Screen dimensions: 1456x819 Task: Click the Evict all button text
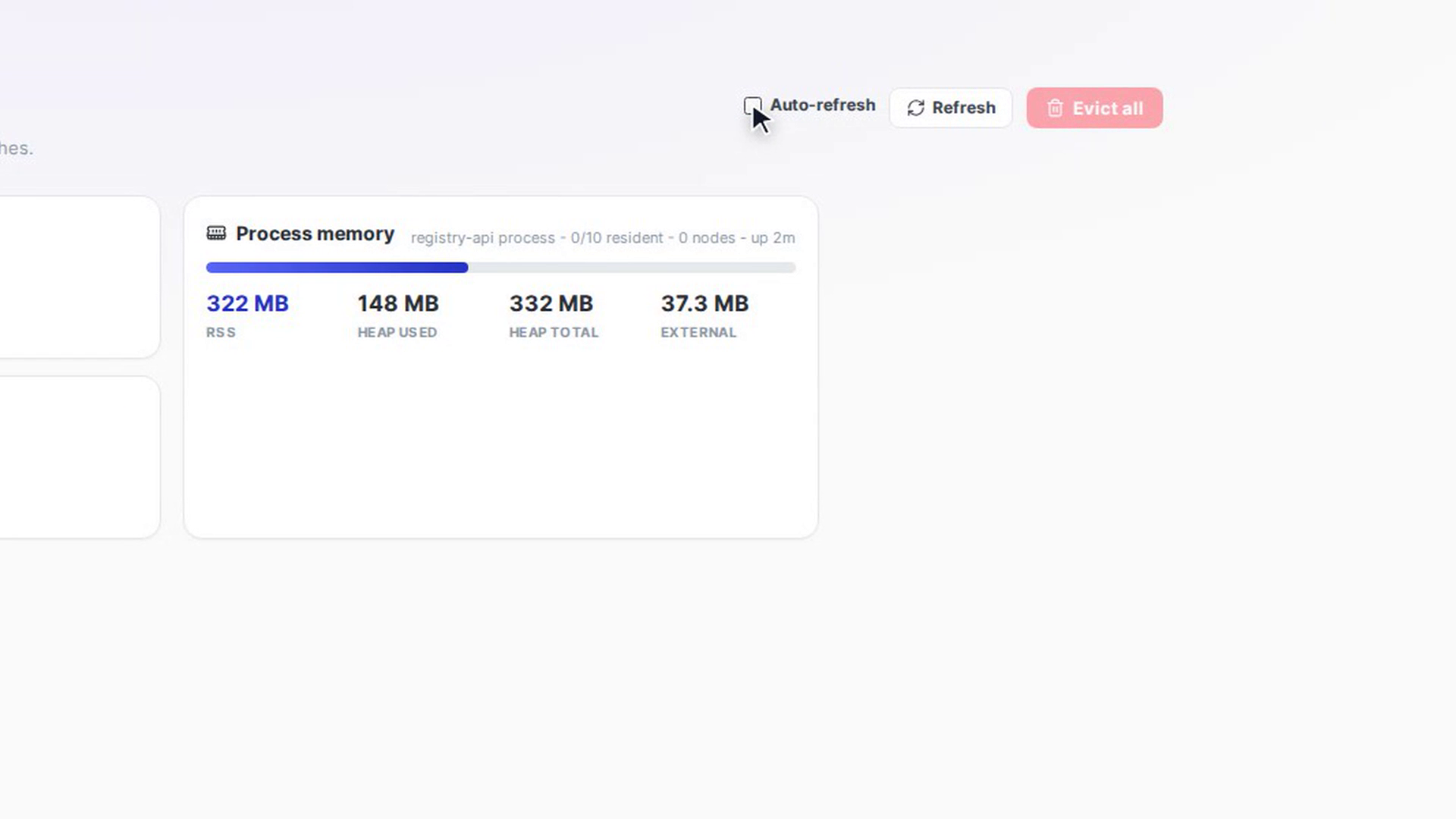click(x=1107, y=108)
